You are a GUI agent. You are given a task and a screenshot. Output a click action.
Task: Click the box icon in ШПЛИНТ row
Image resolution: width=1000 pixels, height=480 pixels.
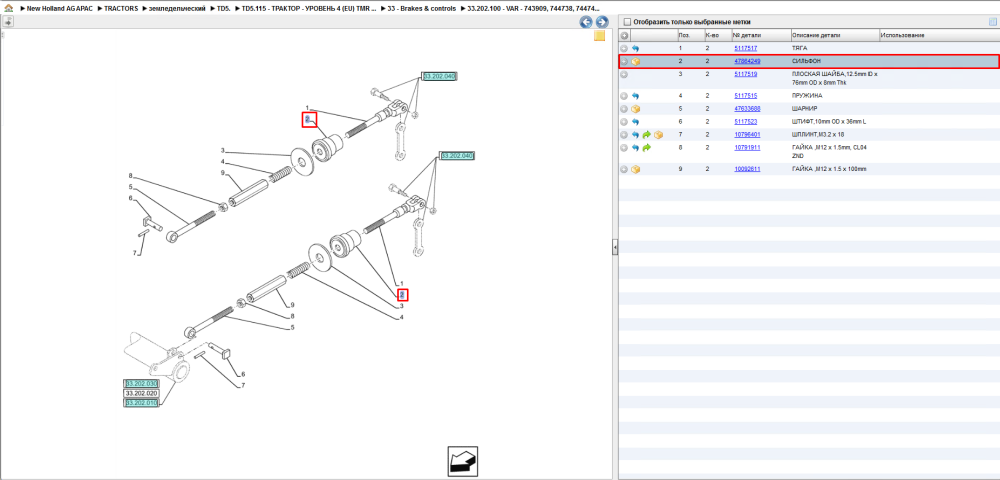point(659,135)
